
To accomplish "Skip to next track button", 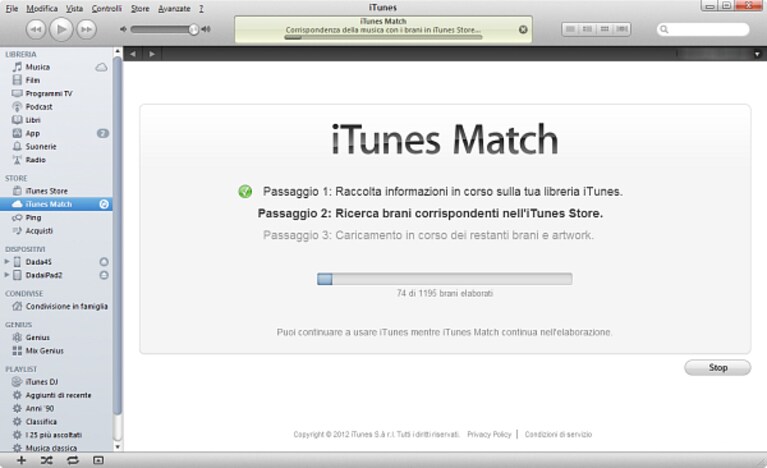I will (86, 30).
